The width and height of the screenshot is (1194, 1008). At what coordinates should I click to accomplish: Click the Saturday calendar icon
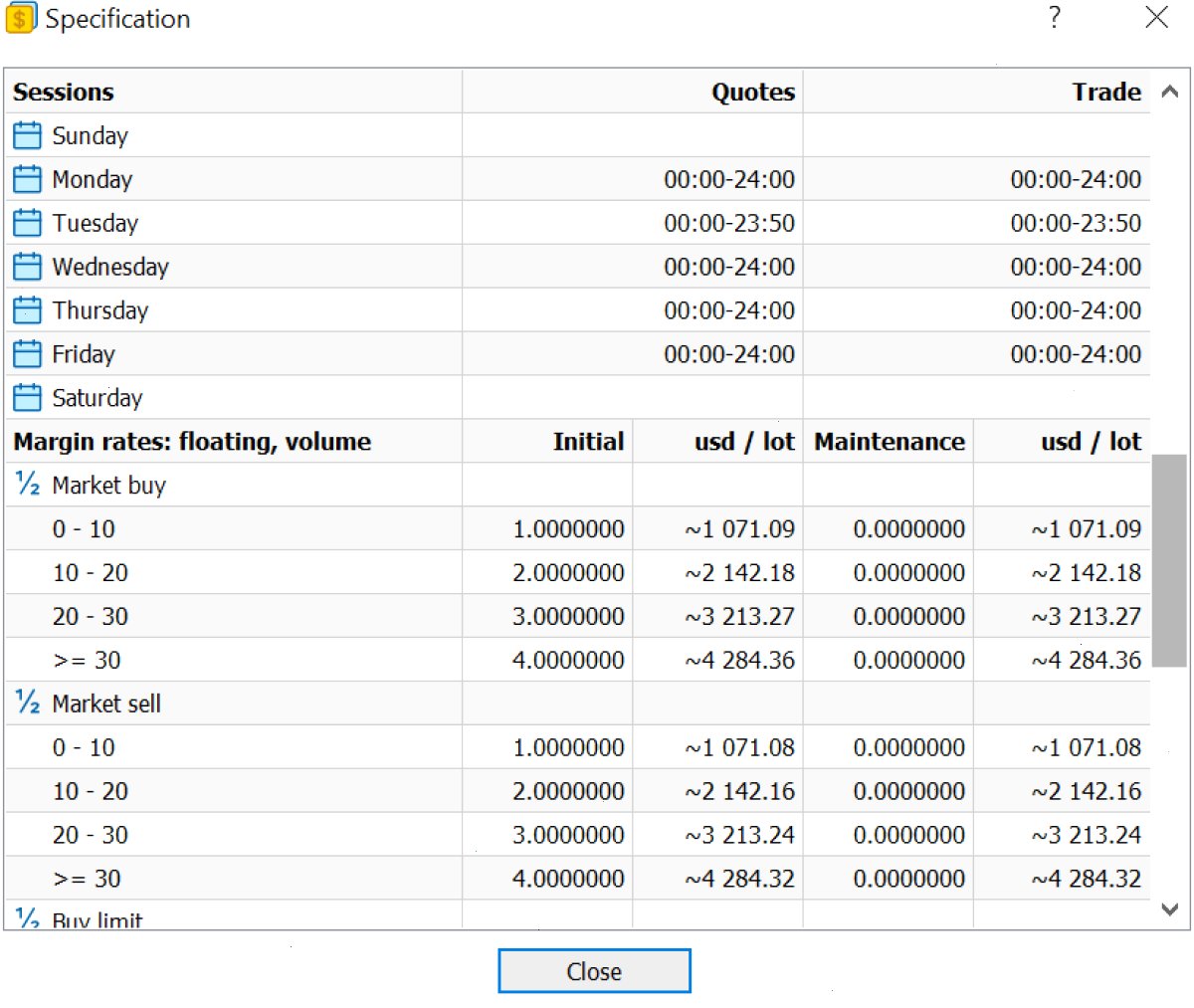28,398
